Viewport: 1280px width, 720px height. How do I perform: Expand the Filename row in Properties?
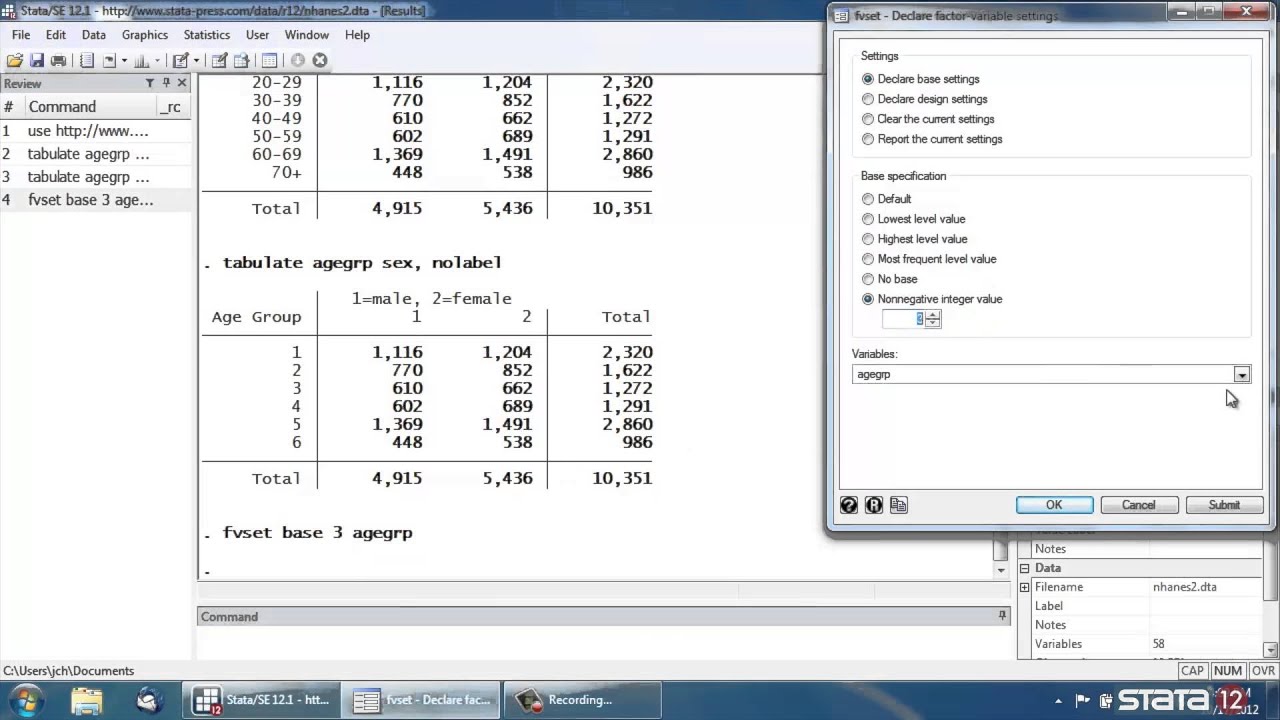click(1024, 587)
